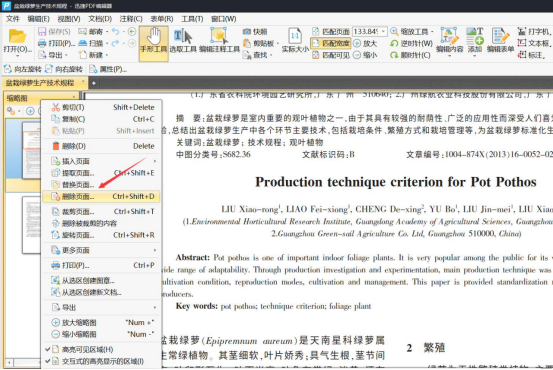Select the 选取工具 selection tool
This screenshot has width=553, height=370.
click(x=183, y=41)
